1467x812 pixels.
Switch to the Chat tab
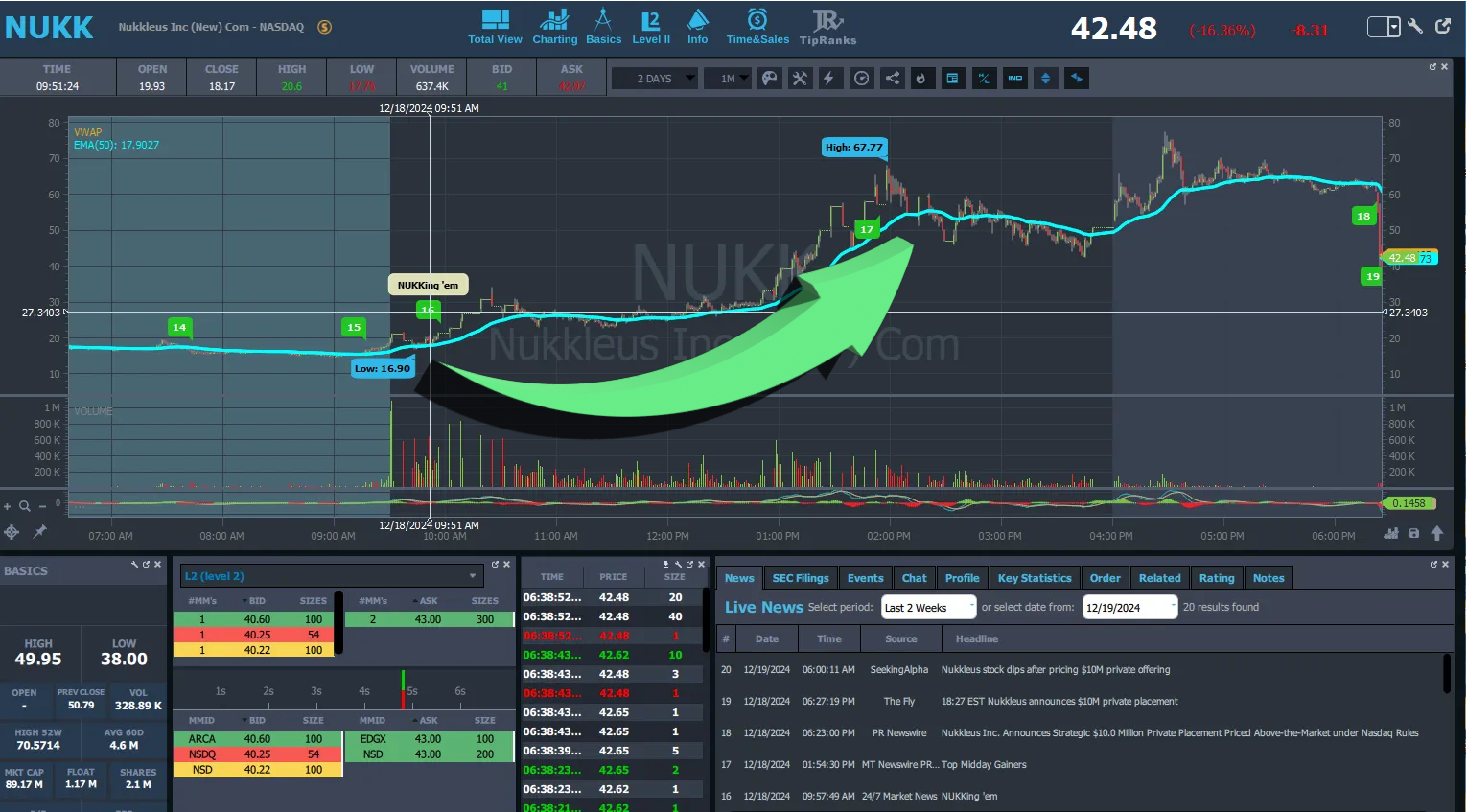(x=914, y=578)
